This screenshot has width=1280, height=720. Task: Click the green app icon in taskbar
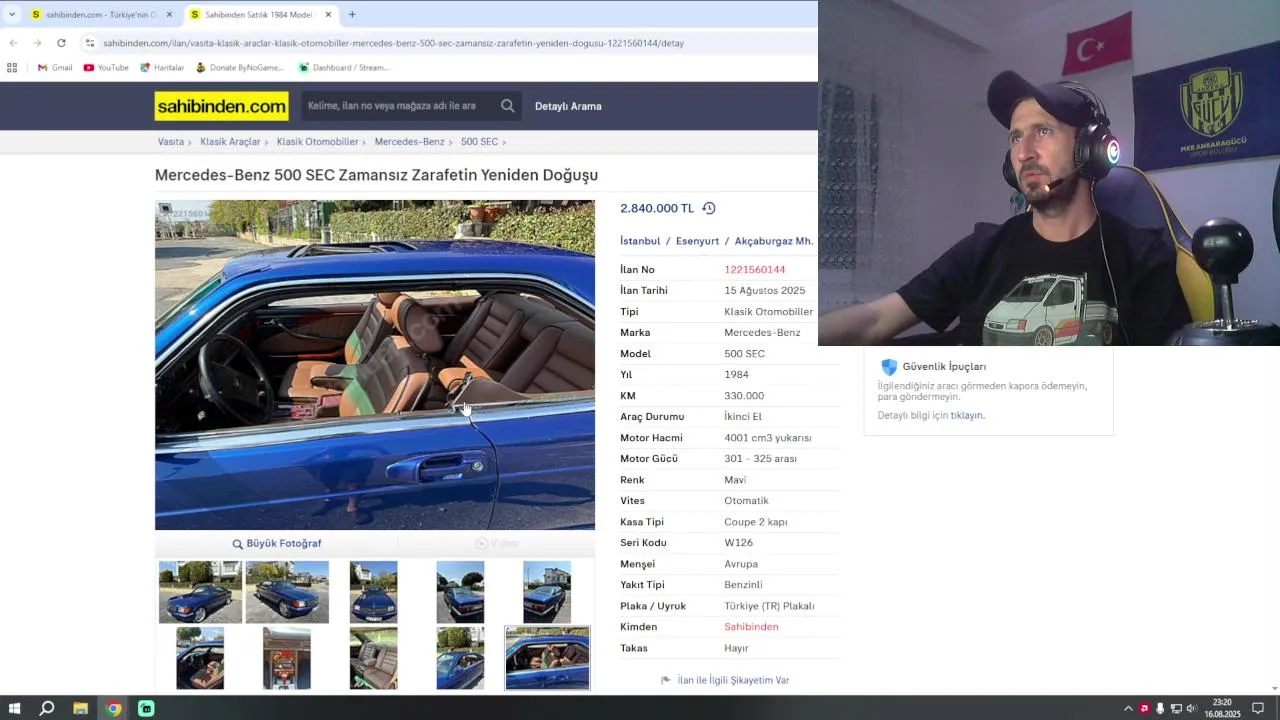click(x=146, y=708)
